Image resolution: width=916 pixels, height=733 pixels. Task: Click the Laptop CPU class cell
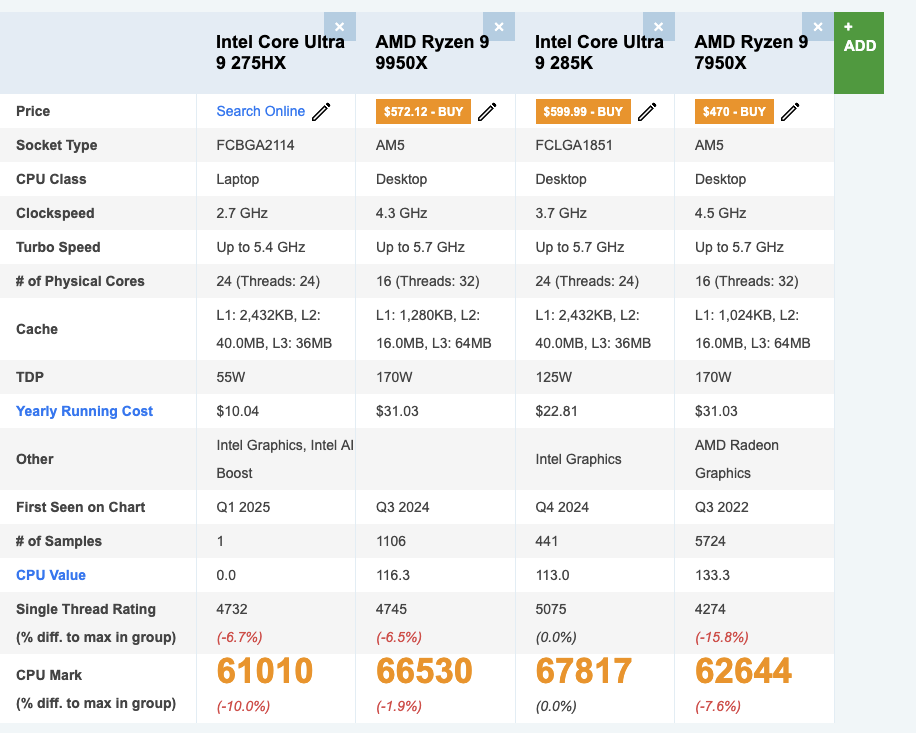[x=237, y=179]
